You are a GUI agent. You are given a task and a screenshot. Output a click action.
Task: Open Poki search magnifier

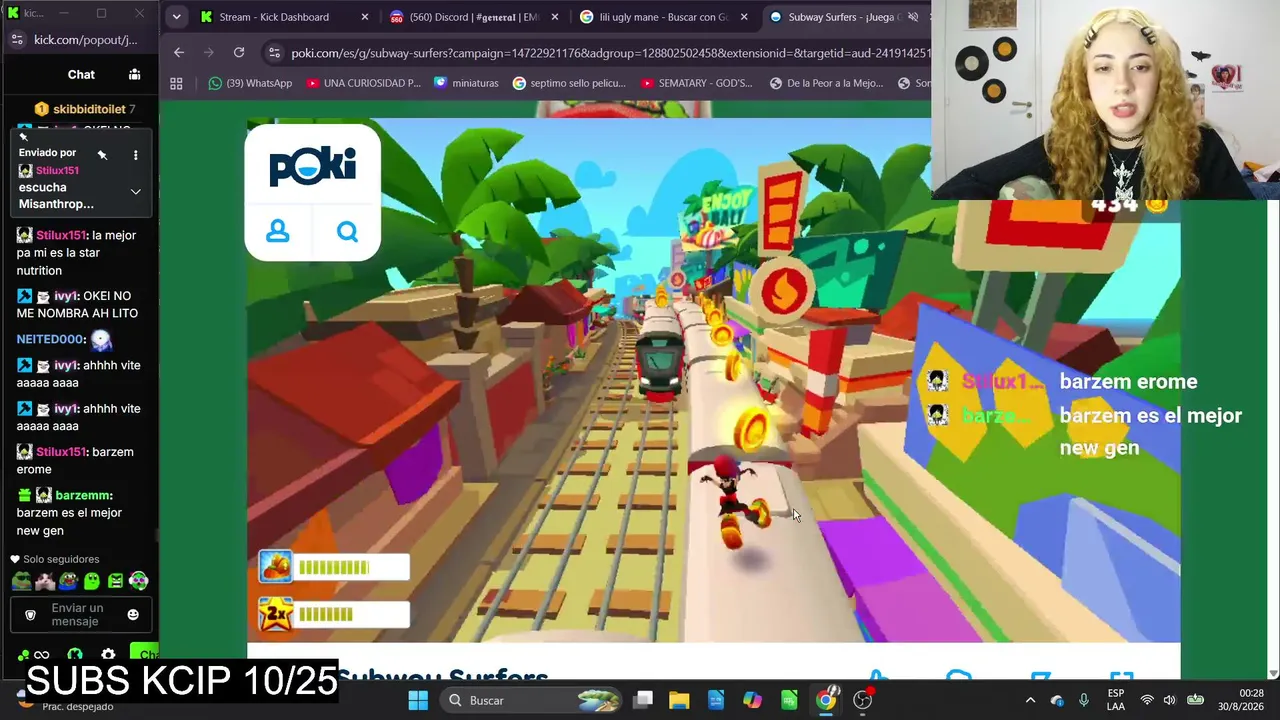347,232
